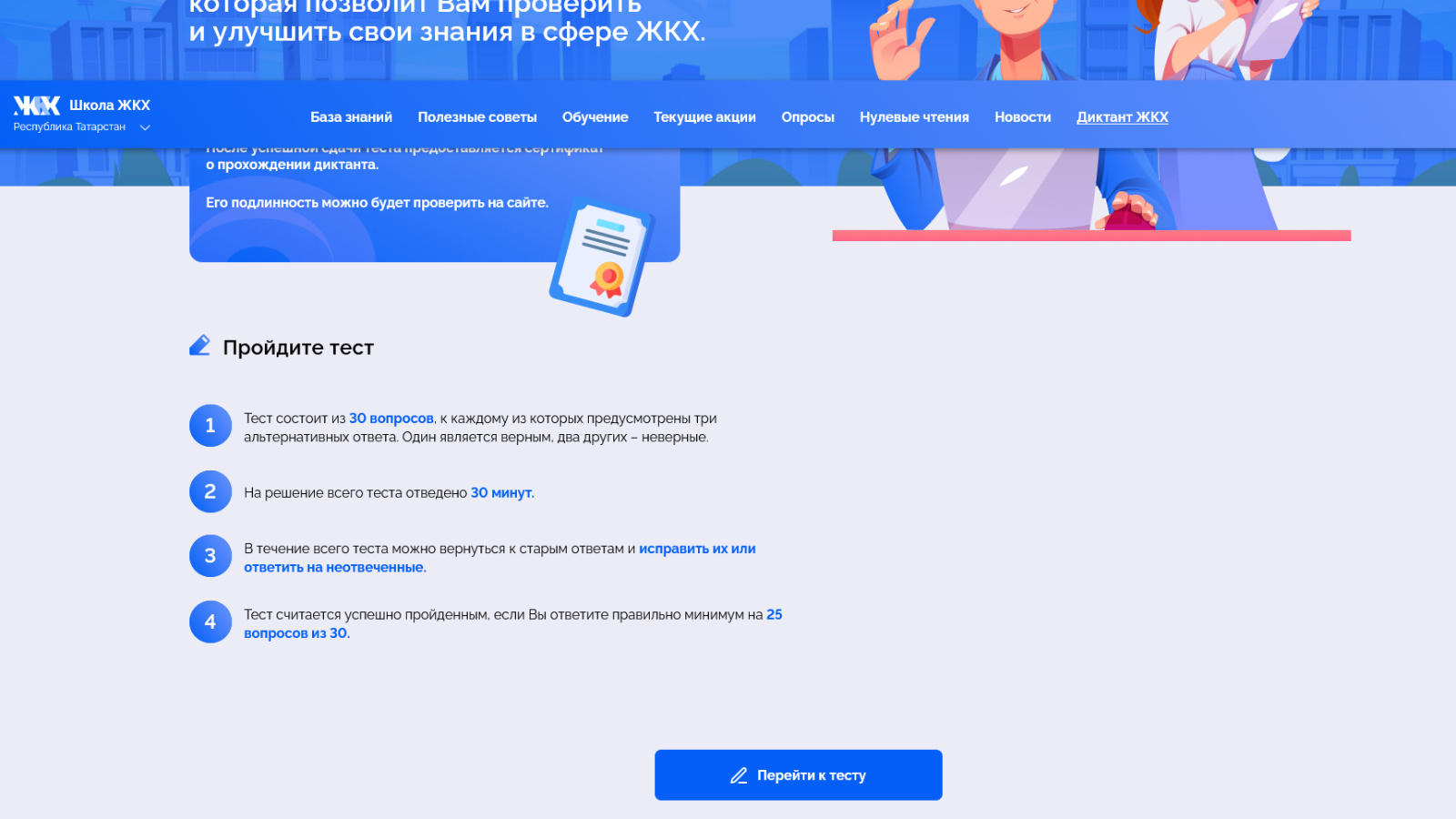Click the Школа ЖКХ site title text
This screenshot has width=1456, height=819.
[110, 106]
